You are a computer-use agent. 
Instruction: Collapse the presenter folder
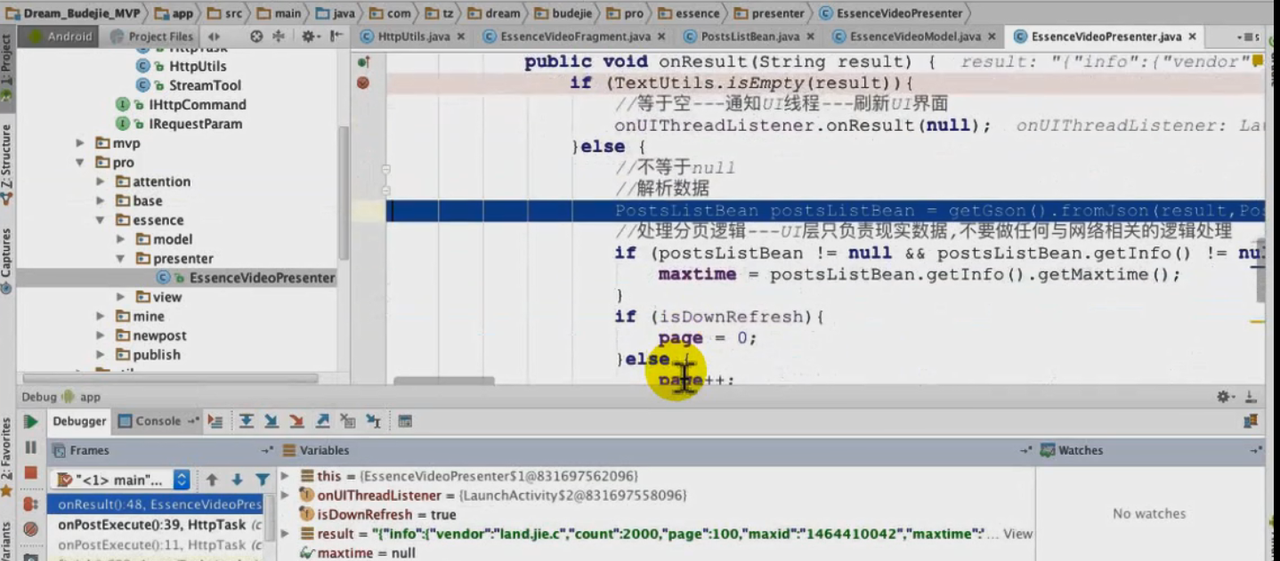(120, 259)
